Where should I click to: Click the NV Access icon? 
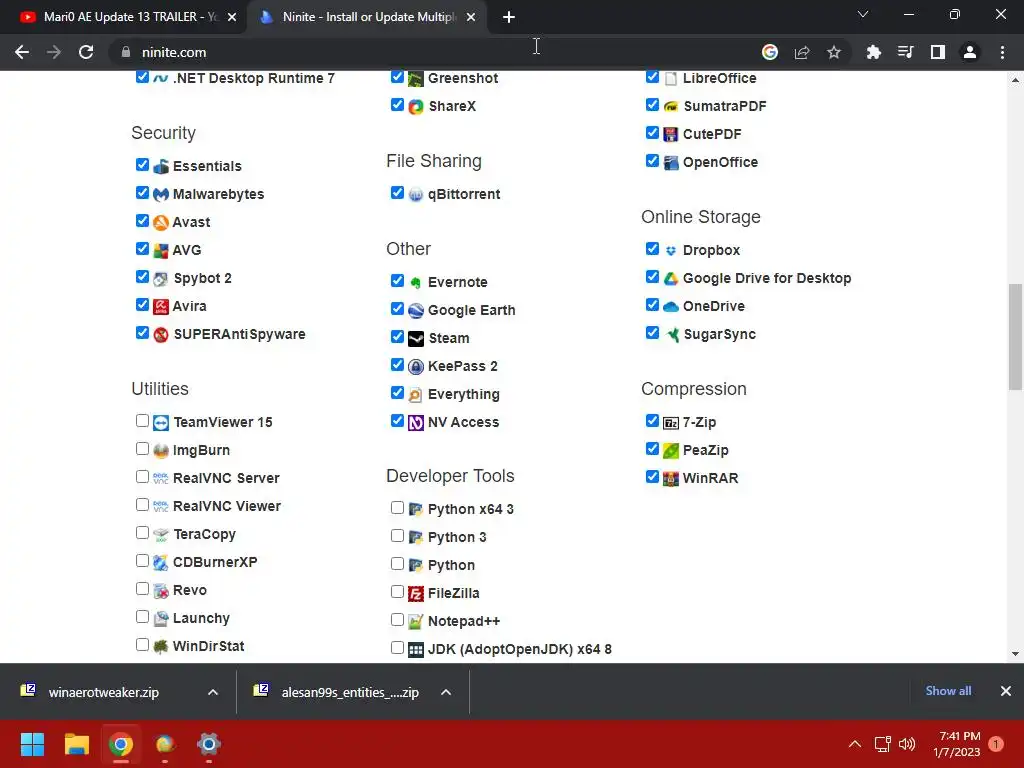point(416,423)
